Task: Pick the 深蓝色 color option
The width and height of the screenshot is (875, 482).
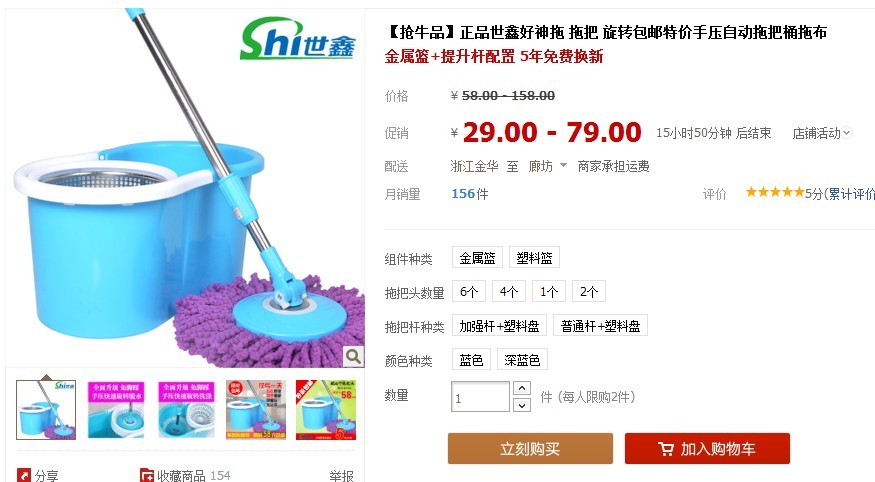Action: tap(522, 360)
